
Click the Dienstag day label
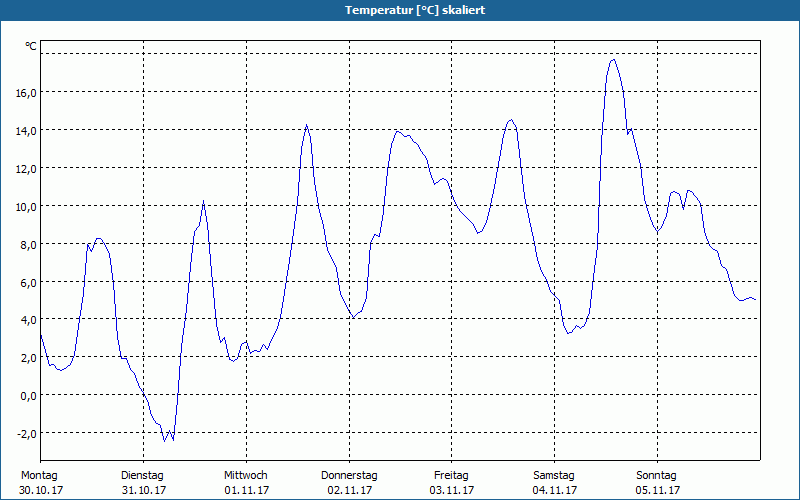click(x=142, y=475)
